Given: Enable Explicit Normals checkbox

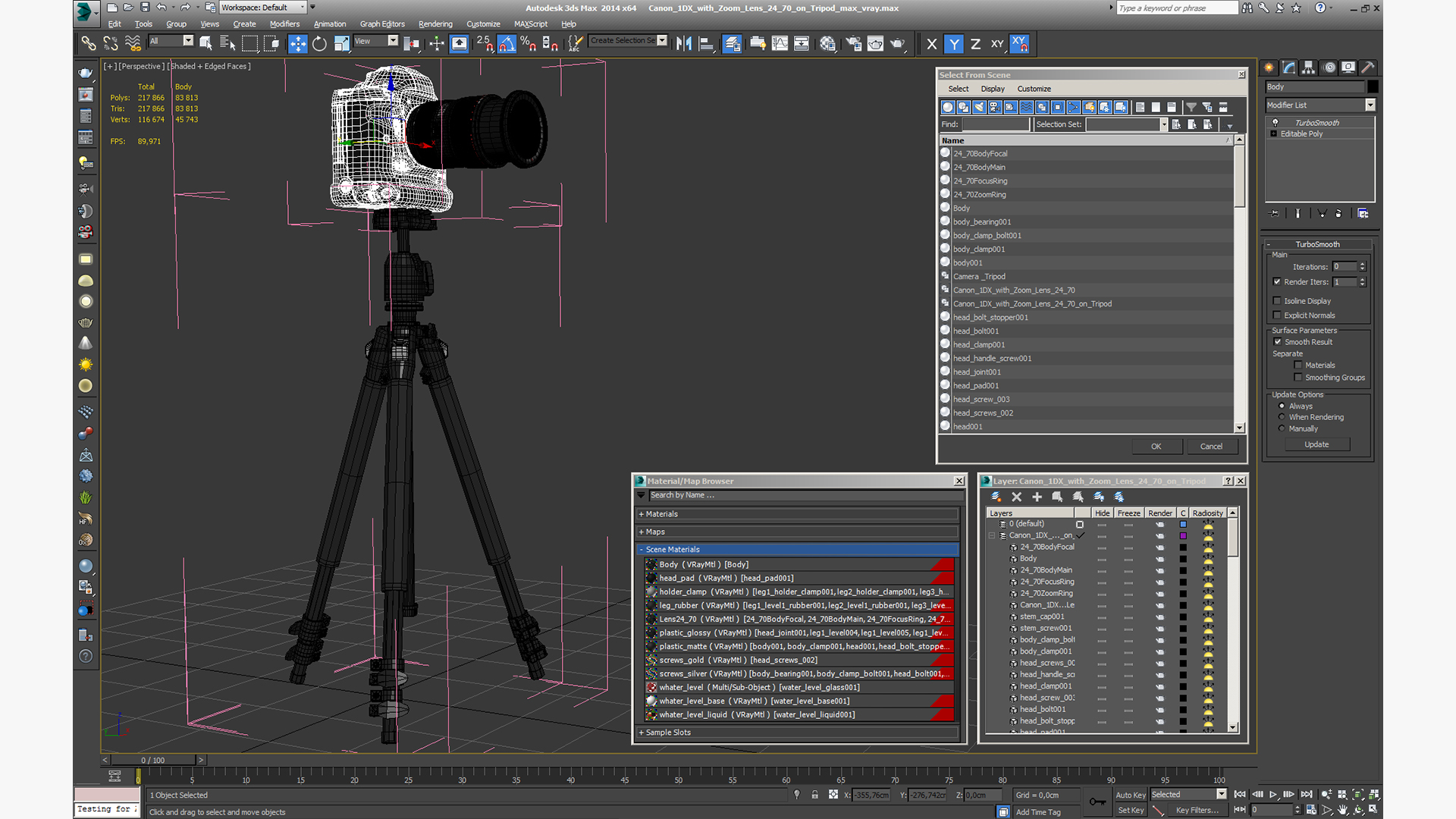Looking at the screenshot, I should (1278, 315).
